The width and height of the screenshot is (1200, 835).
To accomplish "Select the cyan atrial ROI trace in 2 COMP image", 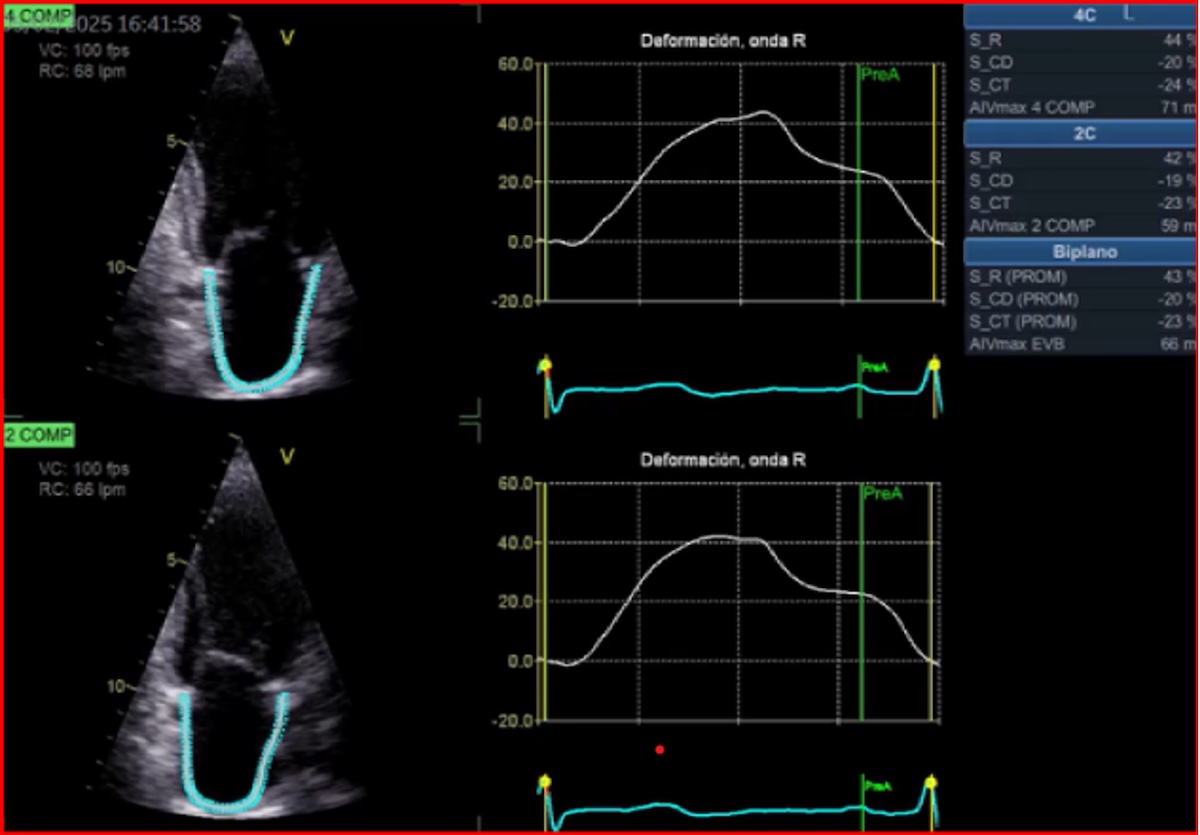I will click(x=233, y=750).
